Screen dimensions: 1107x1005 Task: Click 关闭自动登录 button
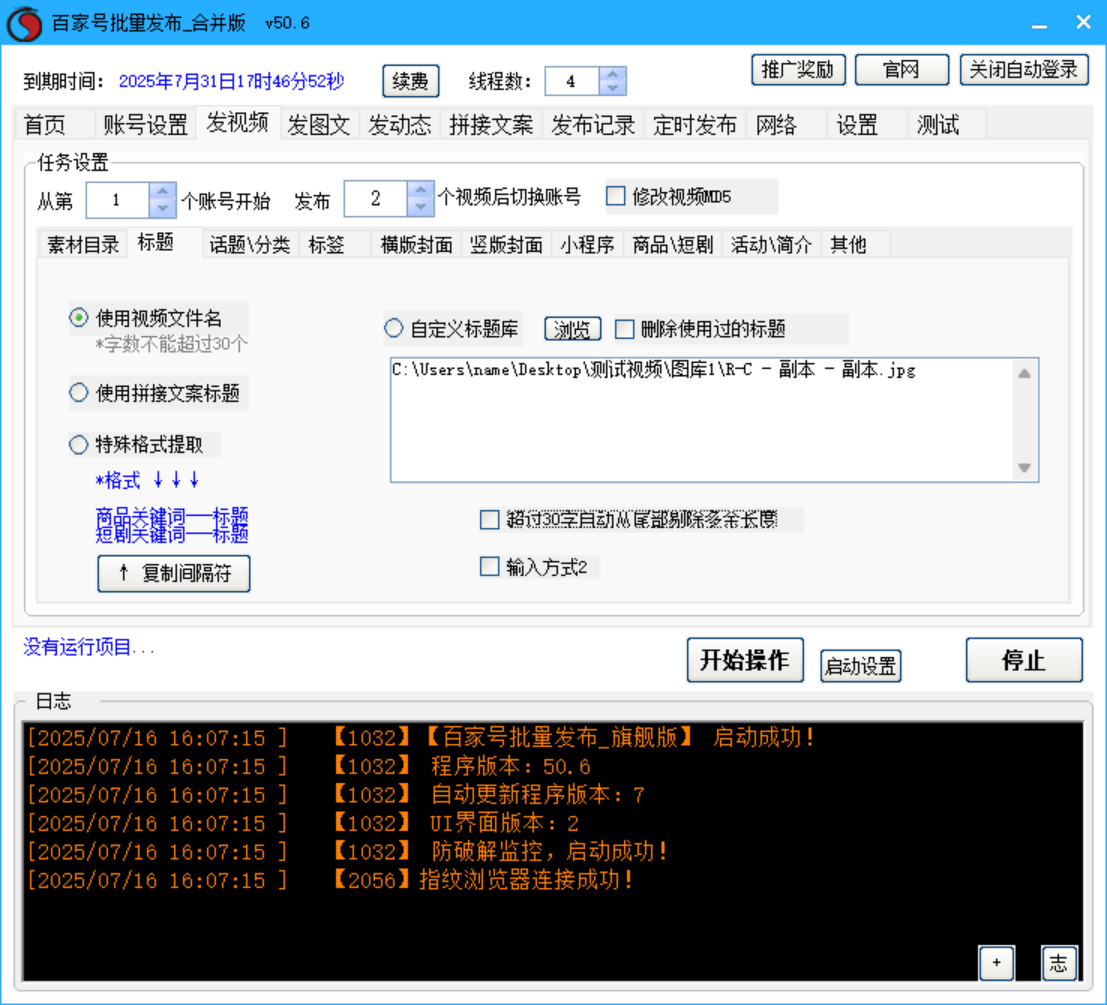[1024, 70]
